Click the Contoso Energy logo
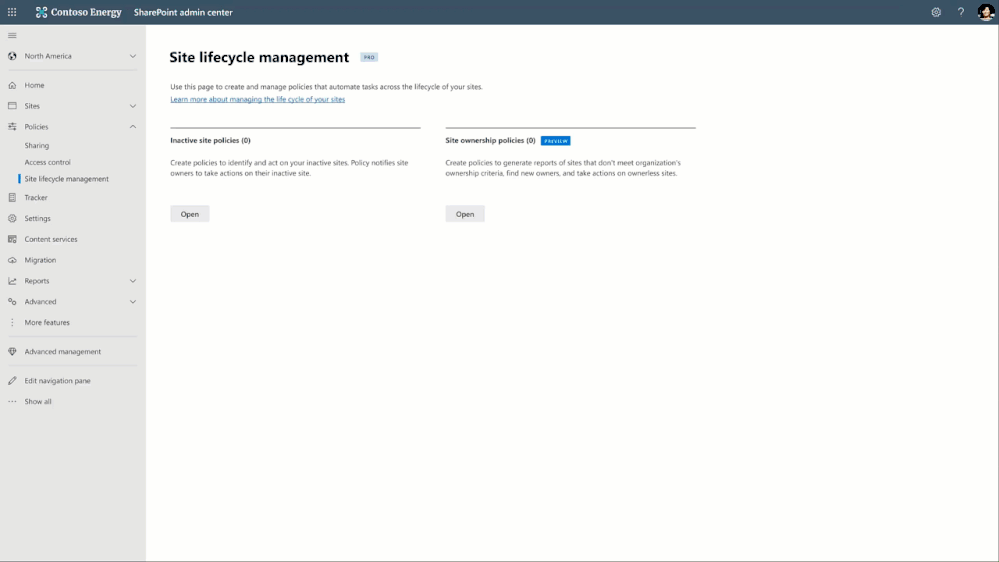 [x=78, y=12]
